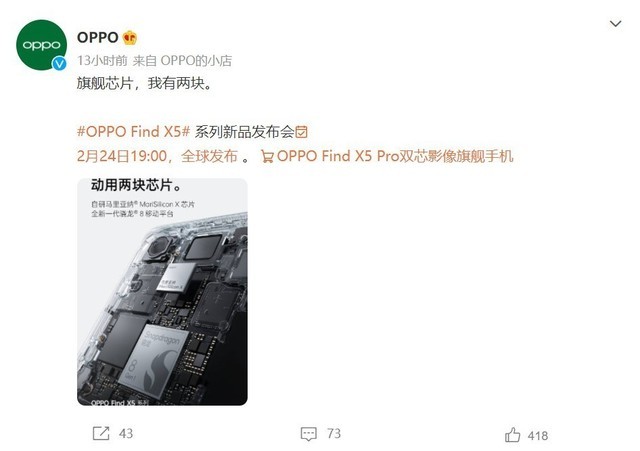Open the #OPPO Find X5# hashtag
The width and height of the screenshot is (640, 451).
pyautogui.click(x=133, y=132)
